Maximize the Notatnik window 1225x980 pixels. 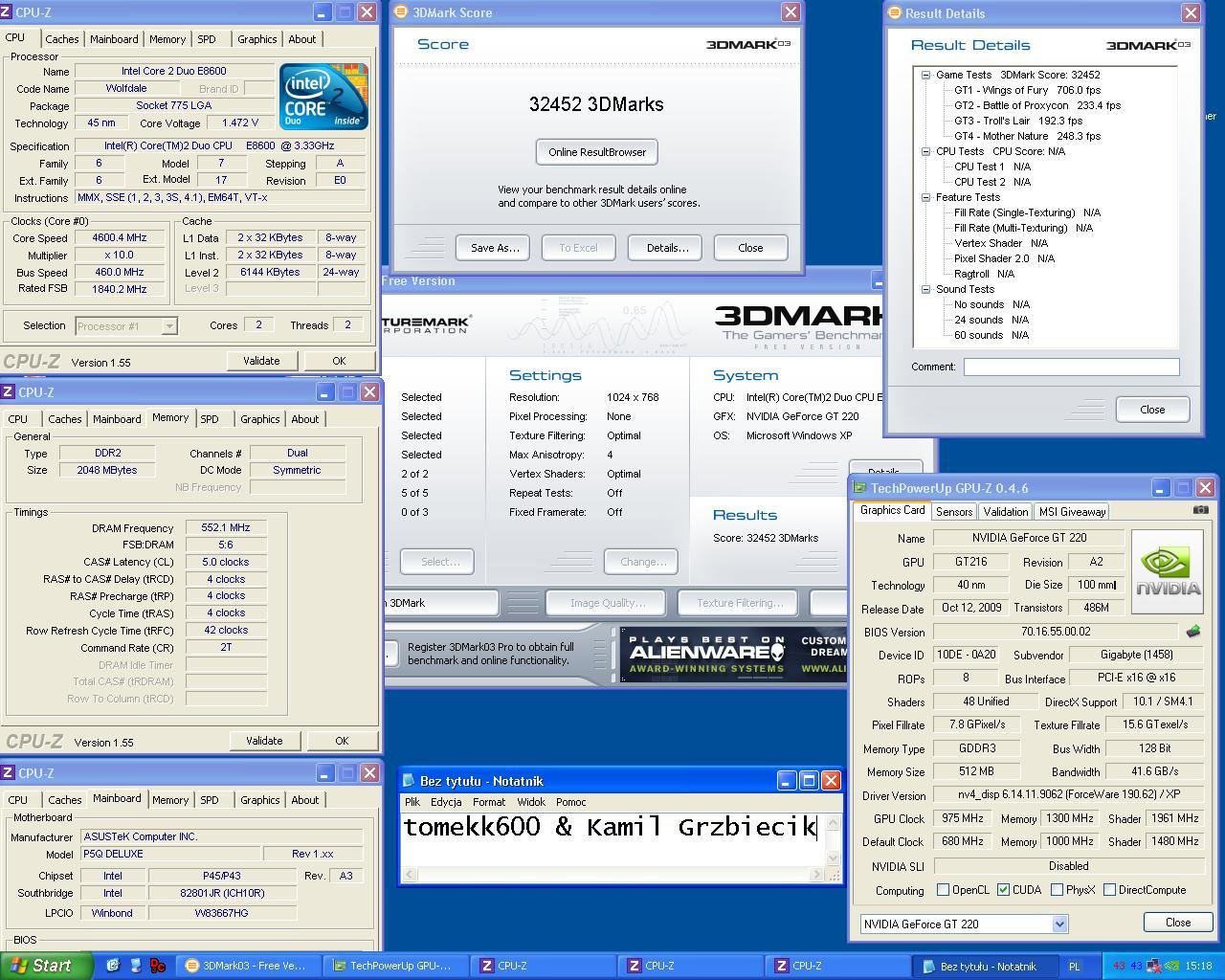(x=809, y=781)
